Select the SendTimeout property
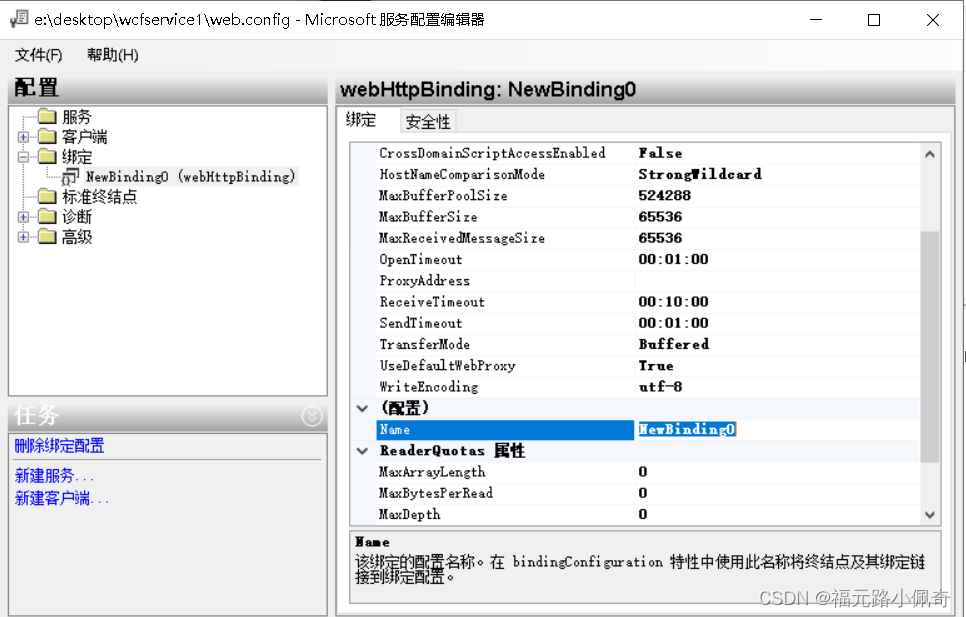The image size is (966, 617). [420, 323]
